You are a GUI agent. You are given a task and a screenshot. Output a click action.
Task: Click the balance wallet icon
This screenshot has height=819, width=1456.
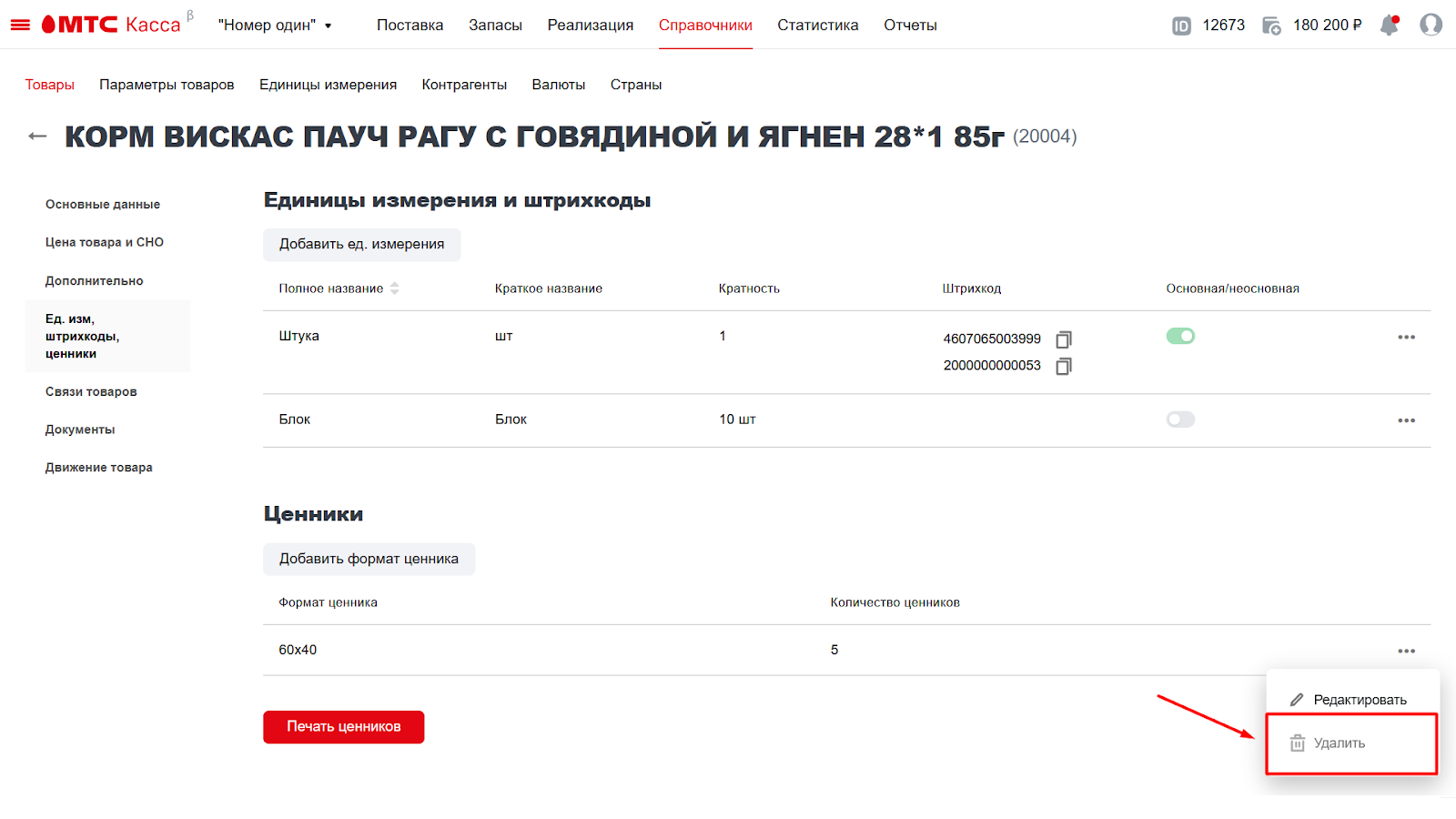click(x=1271, y=25)
